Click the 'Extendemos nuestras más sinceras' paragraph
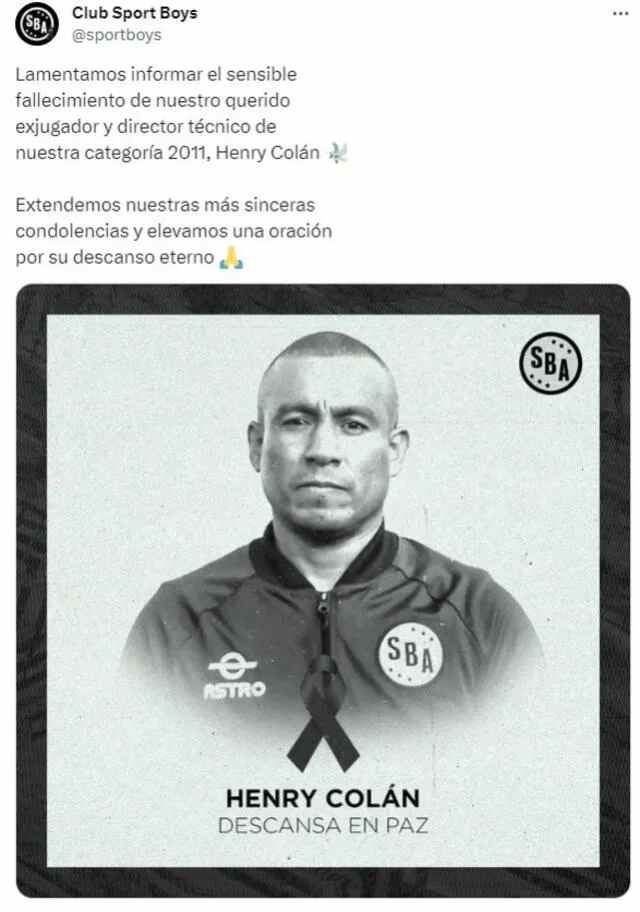This screenshot has width=640, height=912. (x=173, y=231)
